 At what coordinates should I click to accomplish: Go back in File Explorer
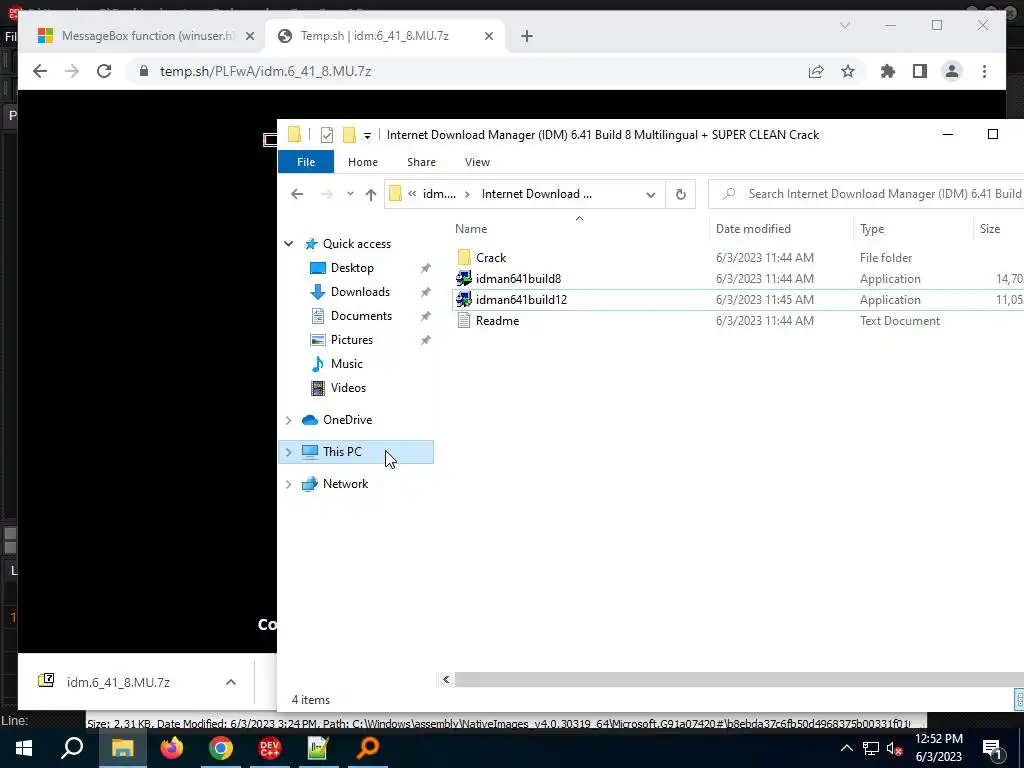click(297, 194)
